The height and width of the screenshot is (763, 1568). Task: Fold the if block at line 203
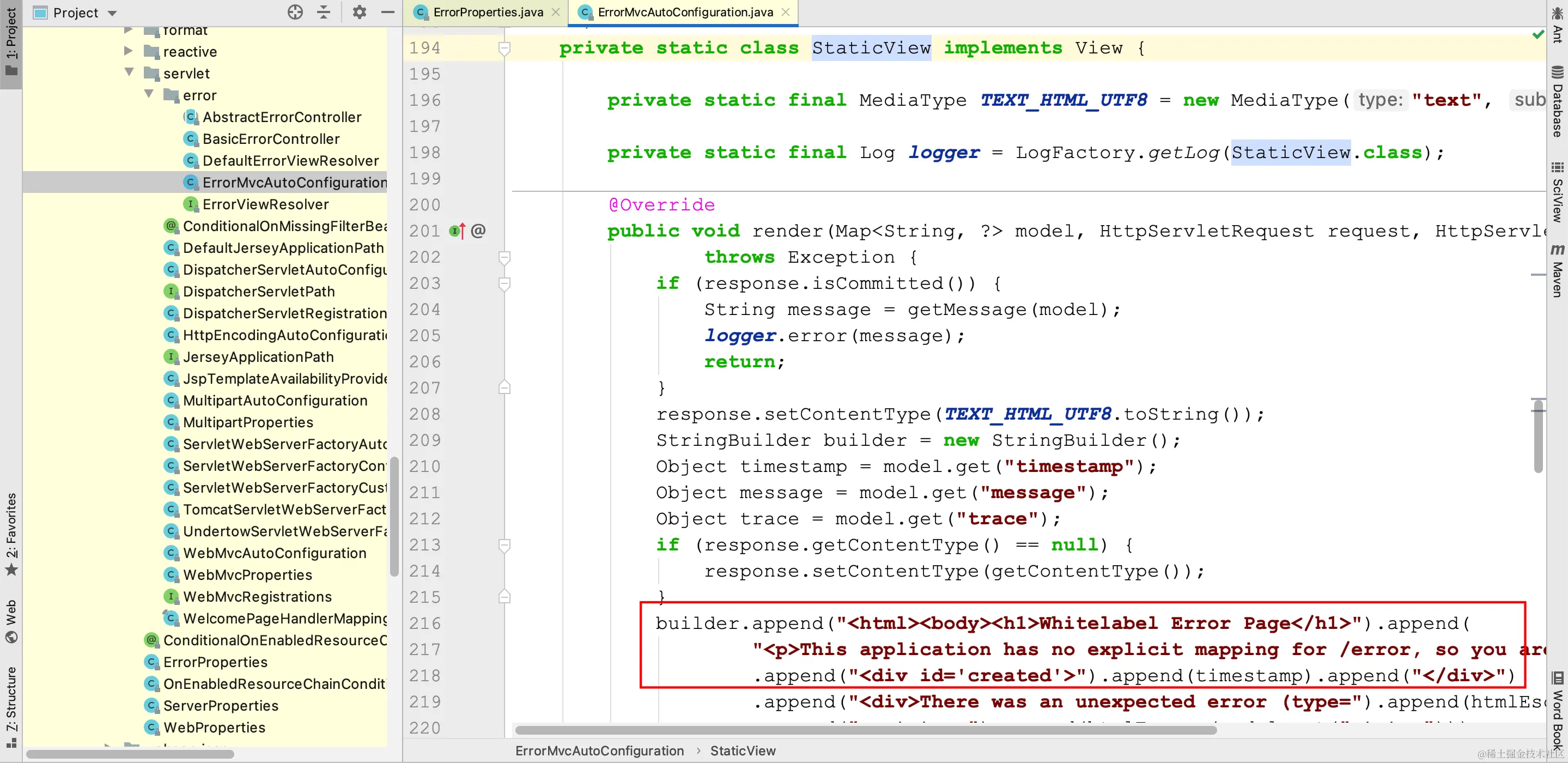[x=504, y=284]
